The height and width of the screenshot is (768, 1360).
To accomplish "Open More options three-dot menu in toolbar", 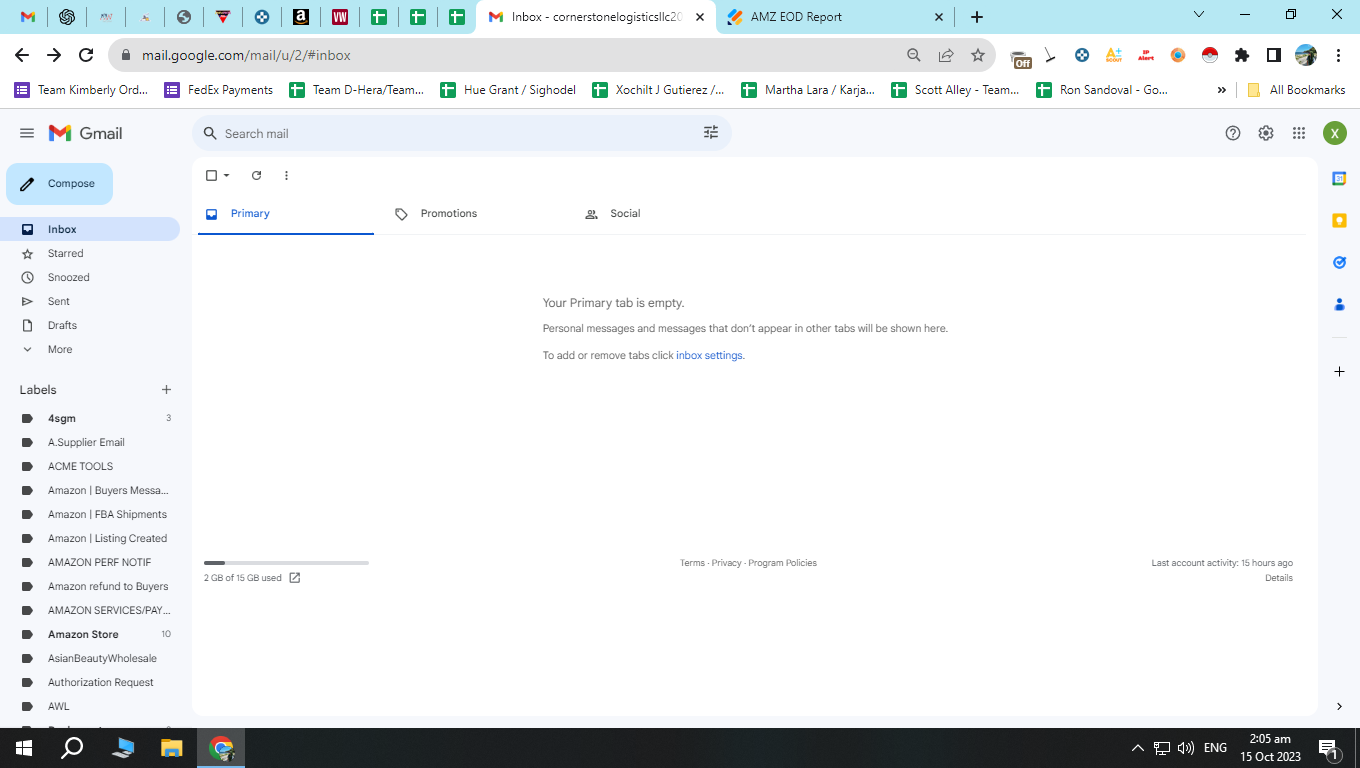I will pyautogui.click(x=286, y=175).
